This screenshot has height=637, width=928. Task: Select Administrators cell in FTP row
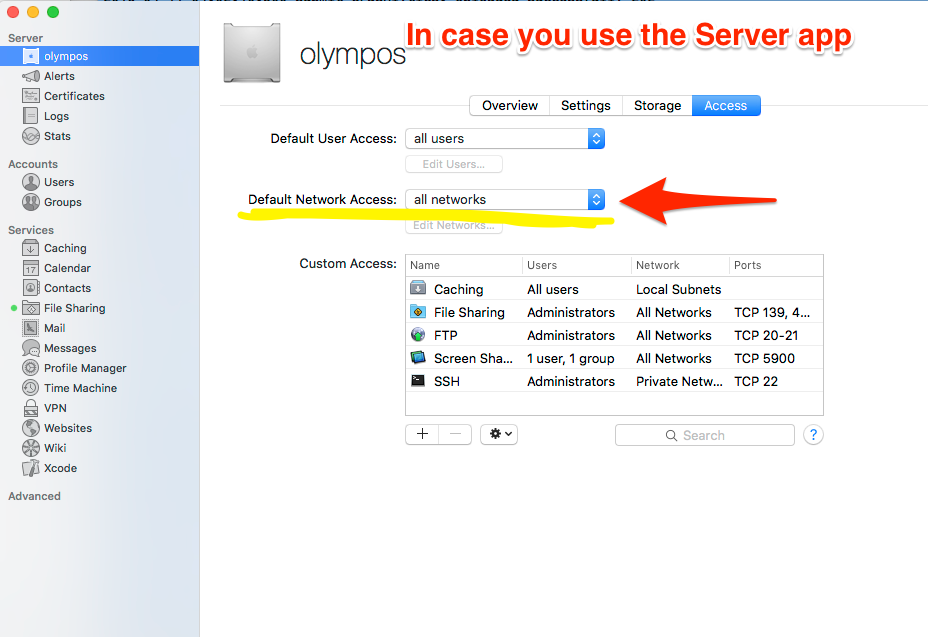(x=571, y=336)
